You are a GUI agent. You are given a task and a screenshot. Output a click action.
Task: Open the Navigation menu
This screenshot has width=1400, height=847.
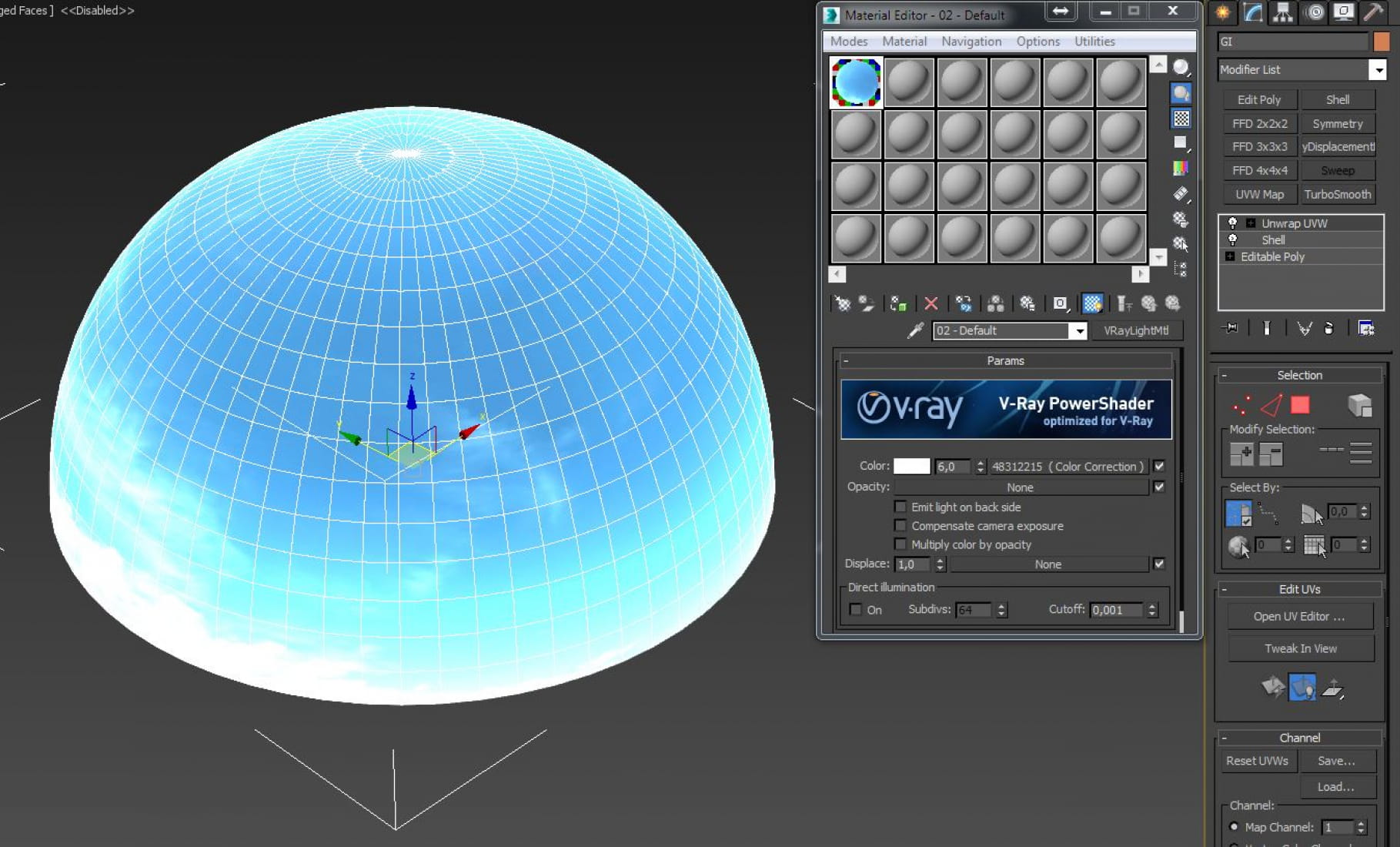[971, 42]
